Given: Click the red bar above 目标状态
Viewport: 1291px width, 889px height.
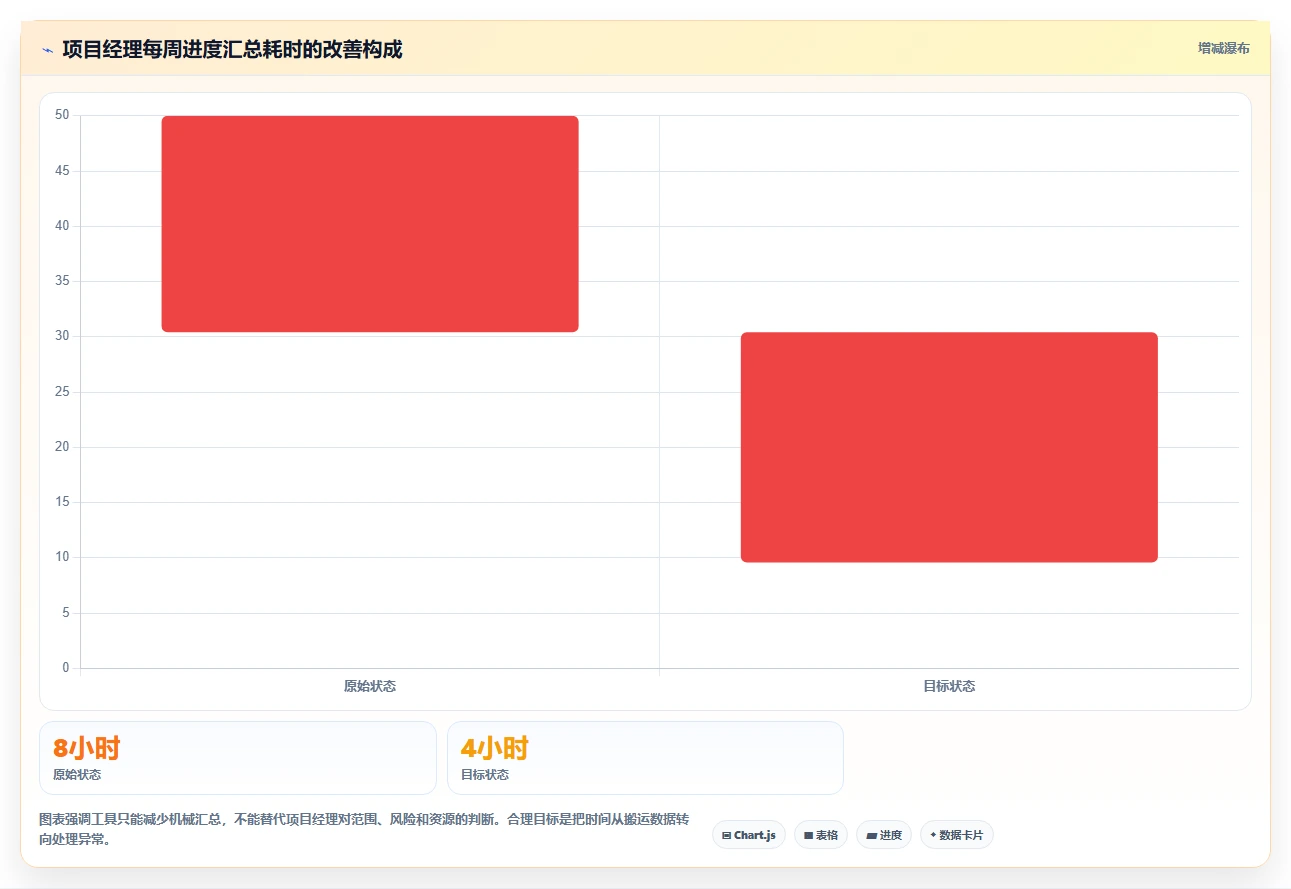Looking at the screenshot, I should click(x=949, y=447).
